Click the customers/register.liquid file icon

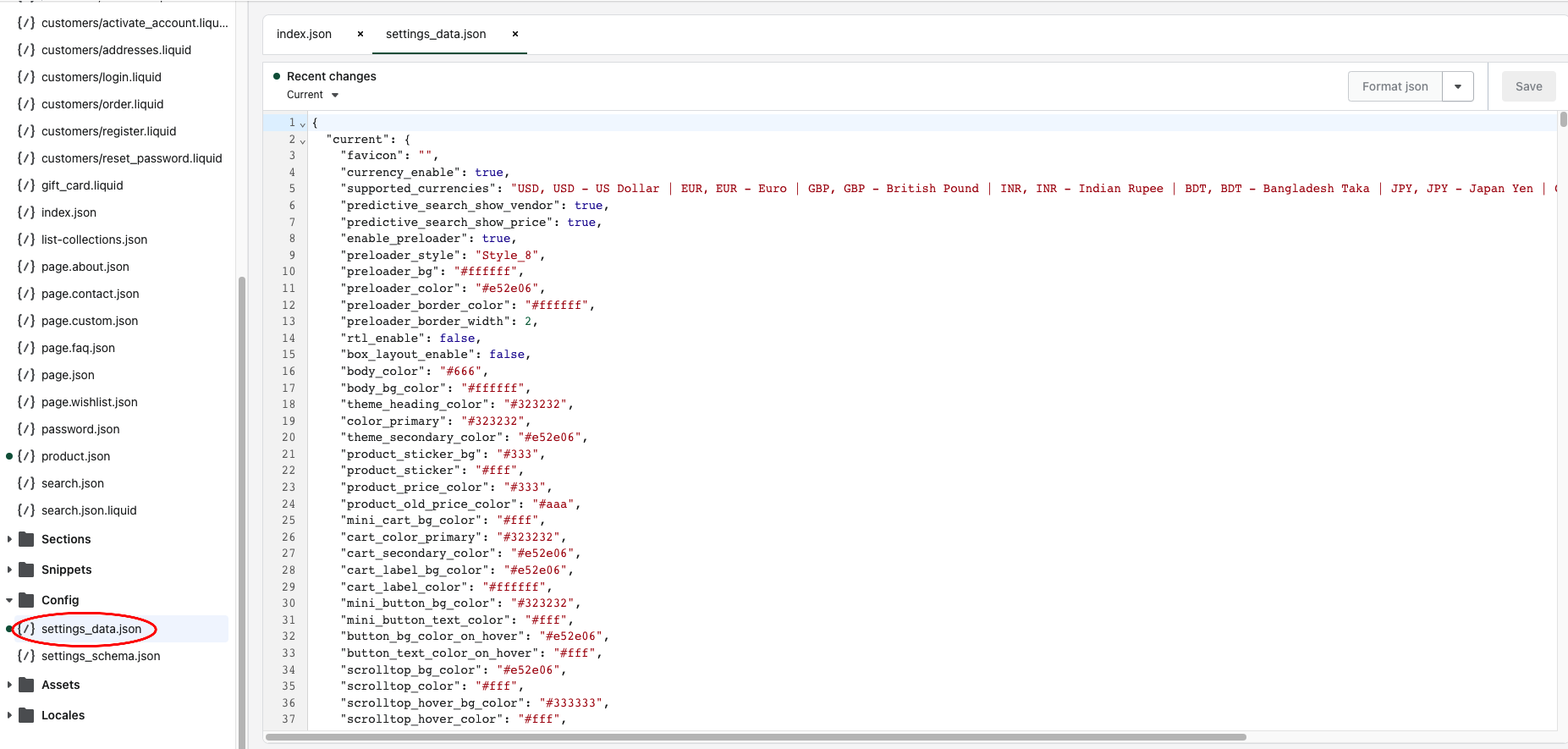pos(26,131)
